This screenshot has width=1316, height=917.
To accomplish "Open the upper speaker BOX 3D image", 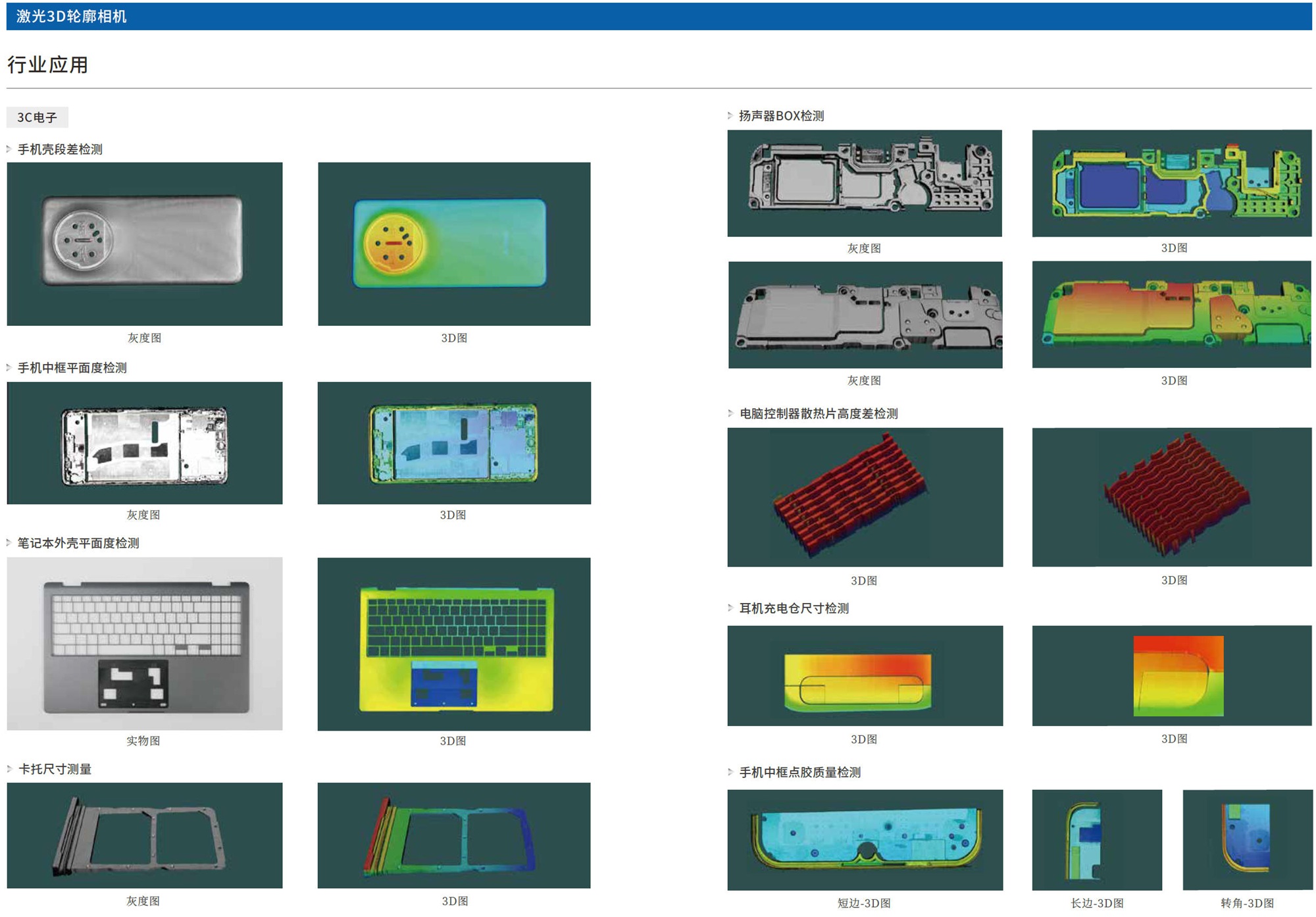I will (x=1172, y=183).
